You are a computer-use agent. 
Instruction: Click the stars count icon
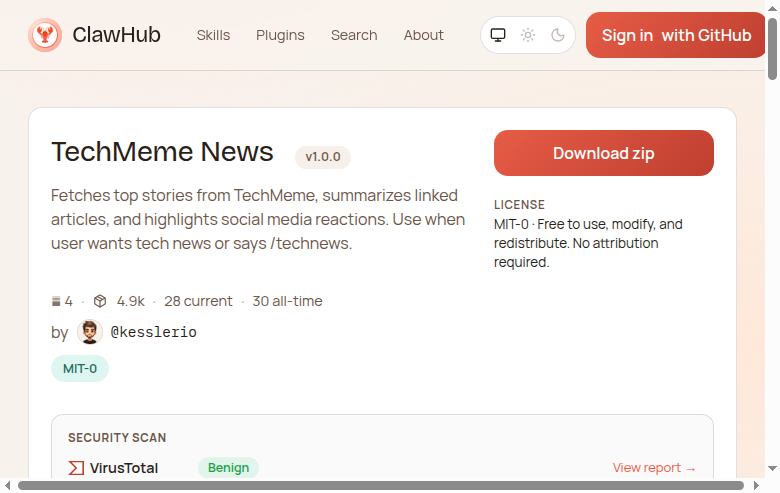[x=56, y=301]
